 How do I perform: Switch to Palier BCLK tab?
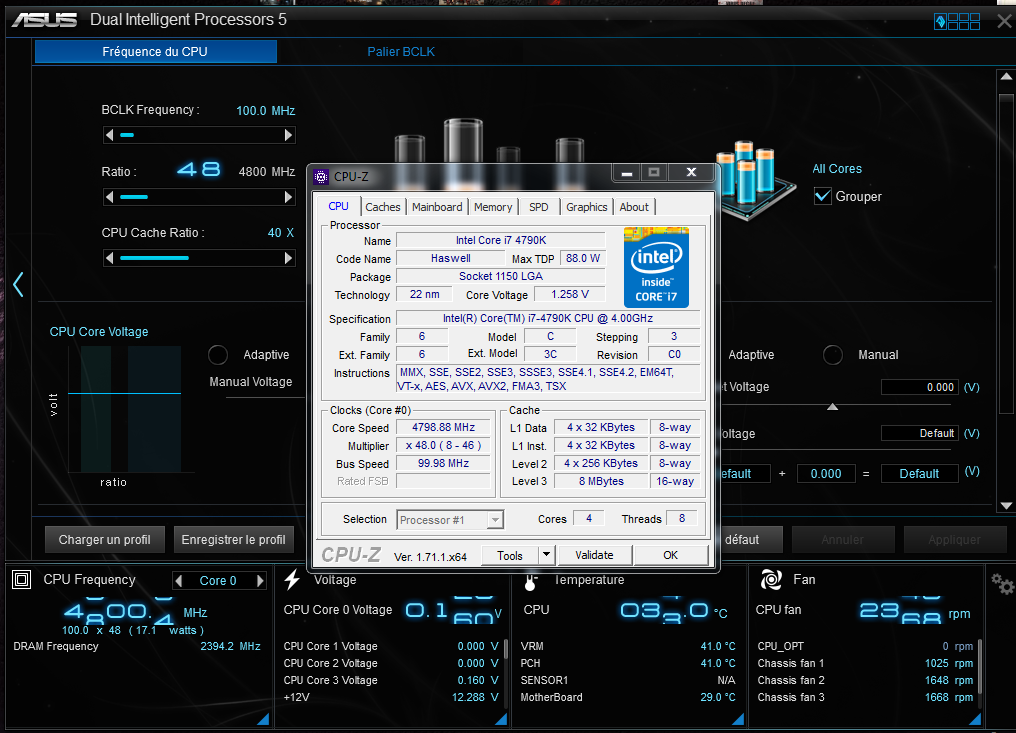(401, 52)
